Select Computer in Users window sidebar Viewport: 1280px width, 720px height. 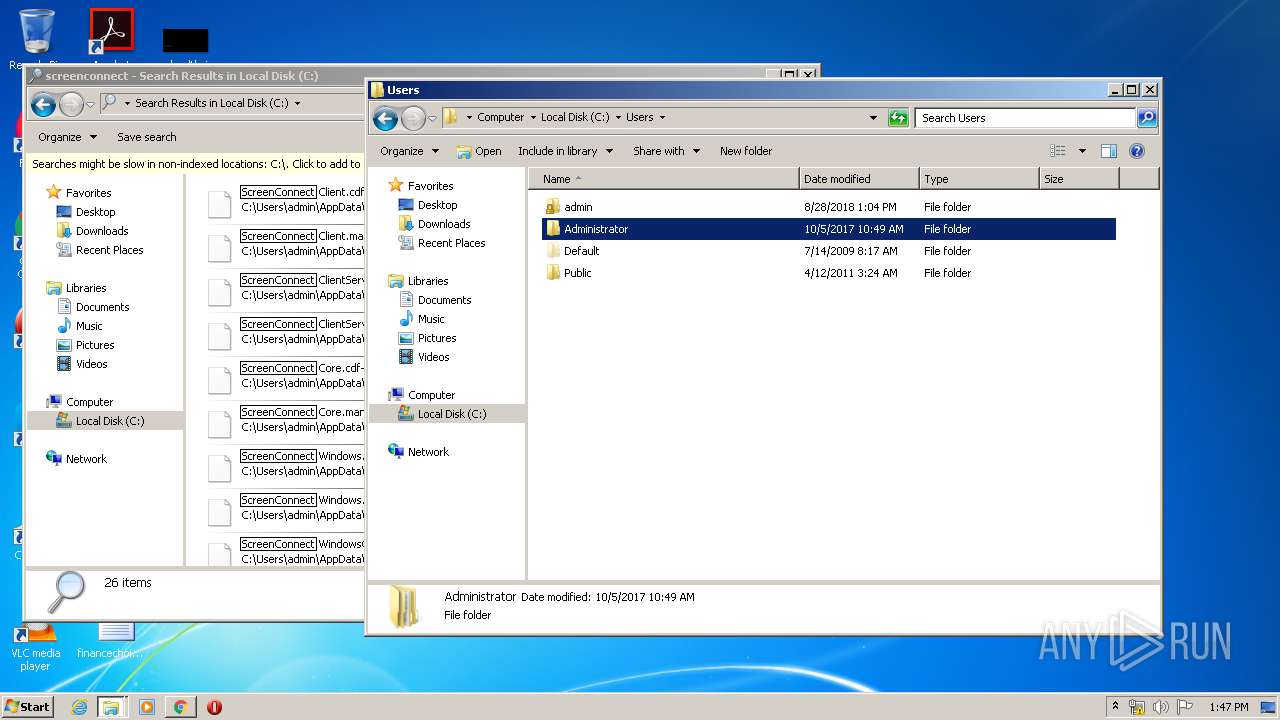(x=431, y=395)
